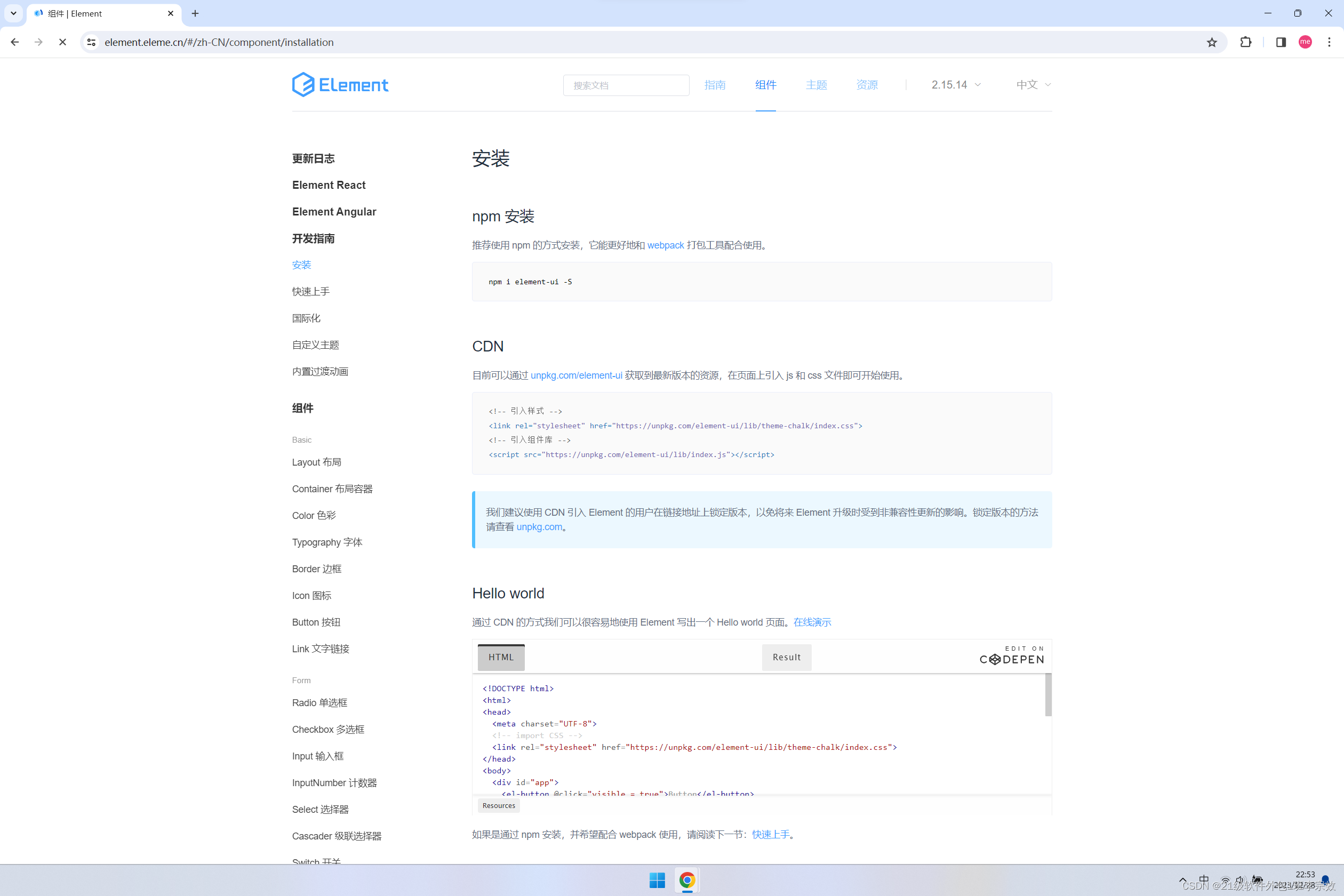Expand the 2.15.14 version dropdown
1344x896 pixels.
(956, 85)
